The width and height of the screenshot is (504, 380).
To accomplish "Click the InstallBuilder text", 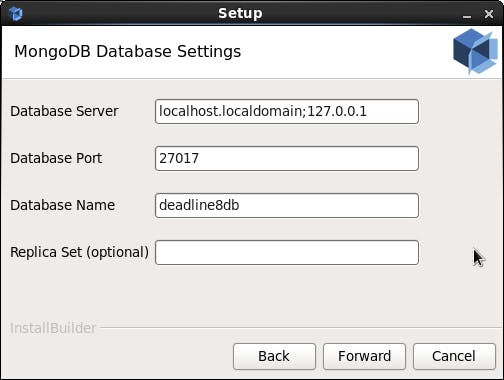I will click(53, 328).
